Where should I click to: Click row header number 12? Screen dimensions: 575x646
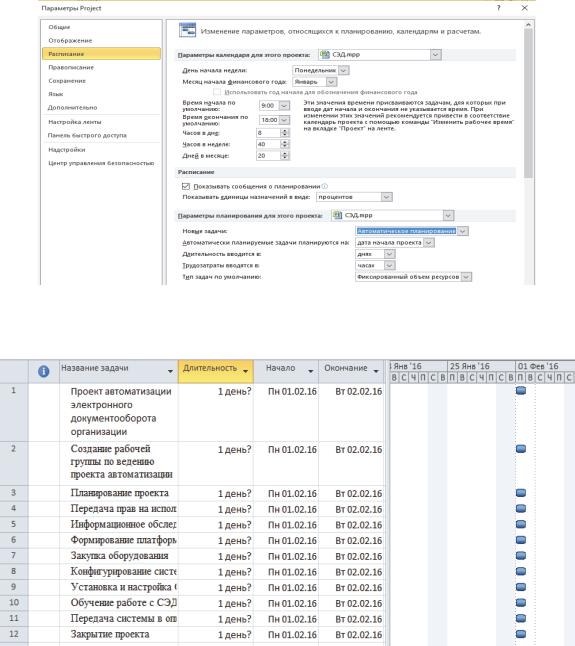point(14,634)
